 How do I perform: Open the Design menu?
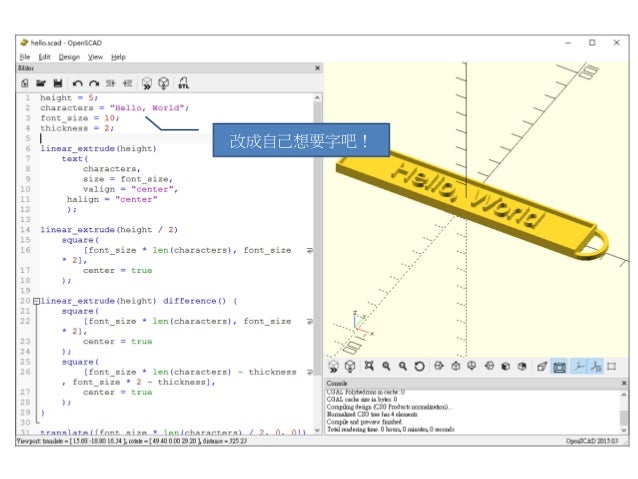click(x=69, y=57)
